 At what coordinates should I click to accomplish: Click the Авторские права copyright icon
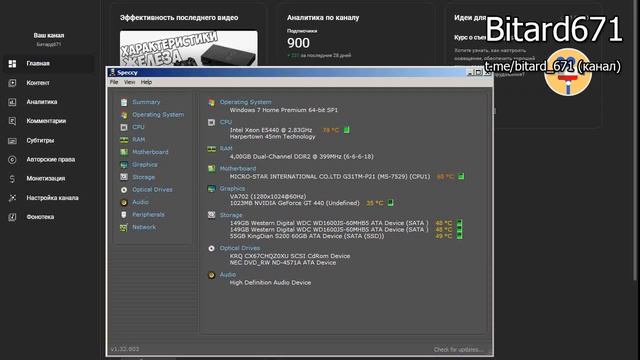12,160
